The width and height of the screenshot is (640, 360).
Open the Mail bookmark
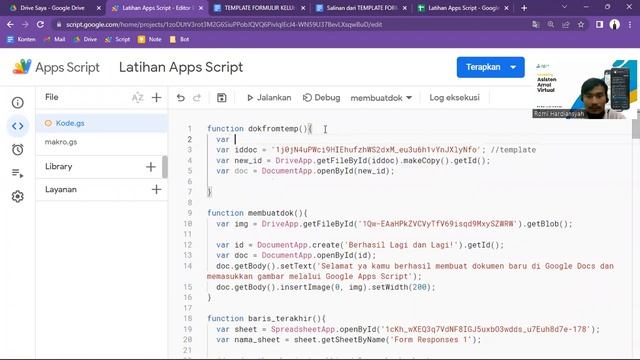point(55,39)
